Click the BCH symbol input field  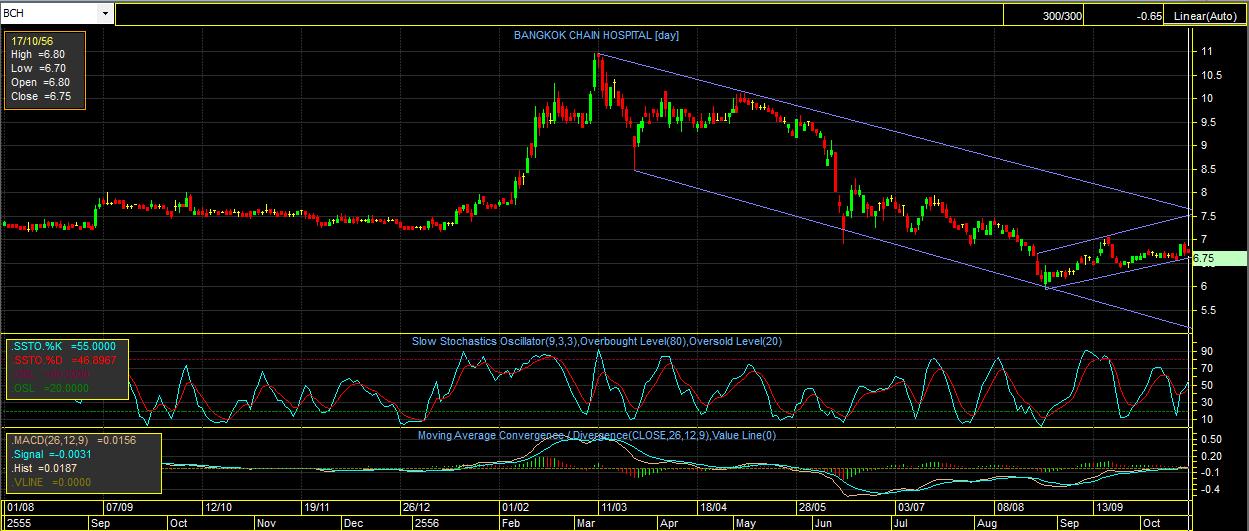click(50, 15)
